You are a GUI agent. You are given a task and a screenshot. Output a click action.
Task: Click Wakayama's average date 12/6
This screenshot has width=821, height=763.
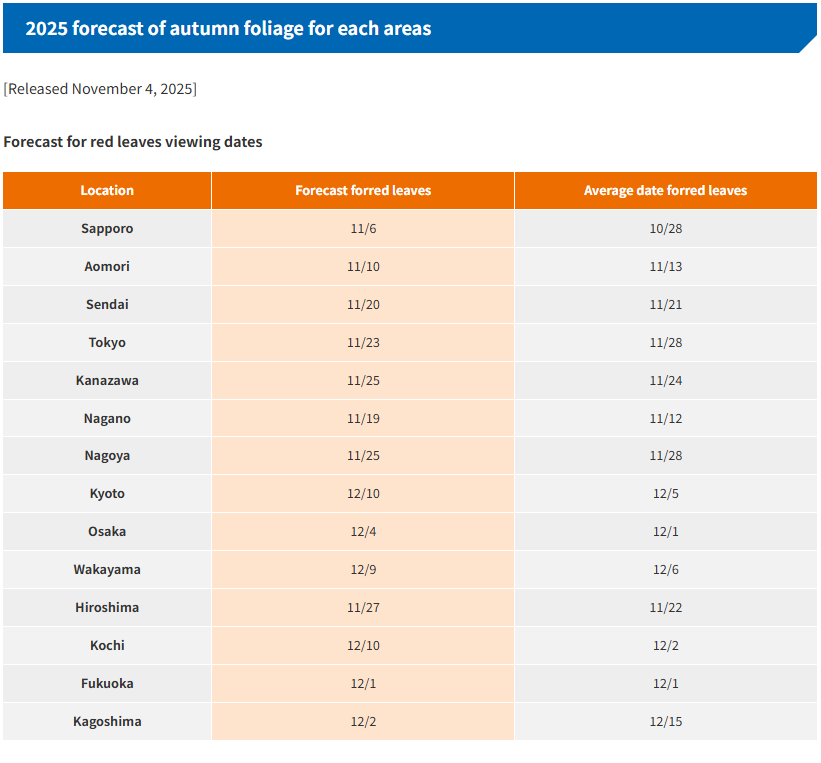pyautogui.click(x=665, y=569)
